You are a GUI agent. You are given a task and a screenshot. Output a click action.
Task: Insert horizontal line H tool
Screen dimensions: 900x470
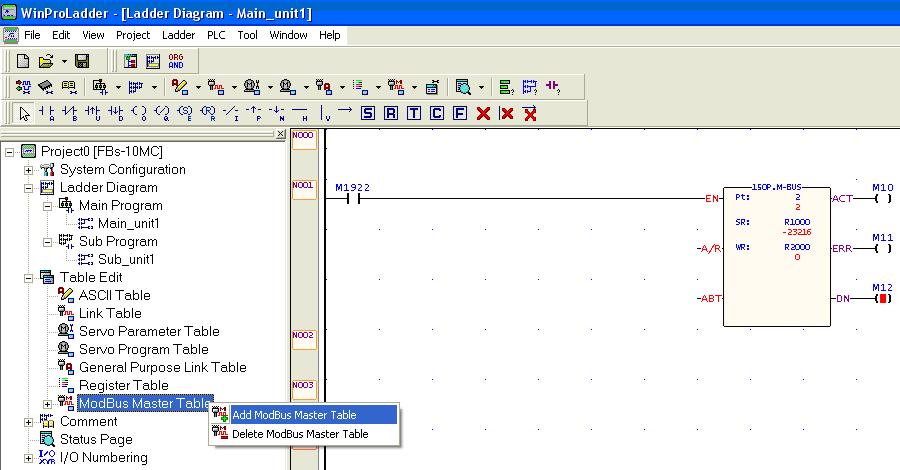coord(300,113)
